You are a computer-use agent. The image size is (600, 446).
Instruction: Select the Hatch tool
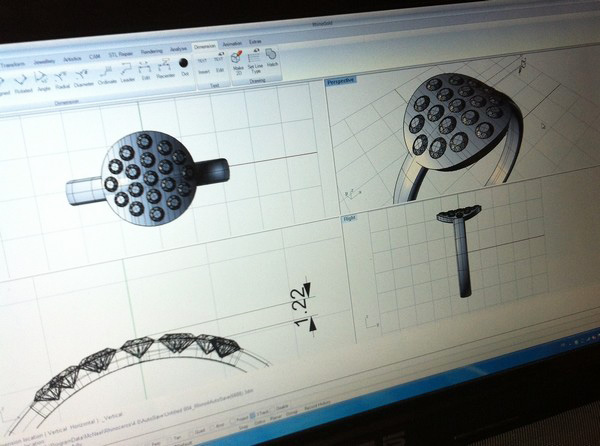tap(273, 62)
